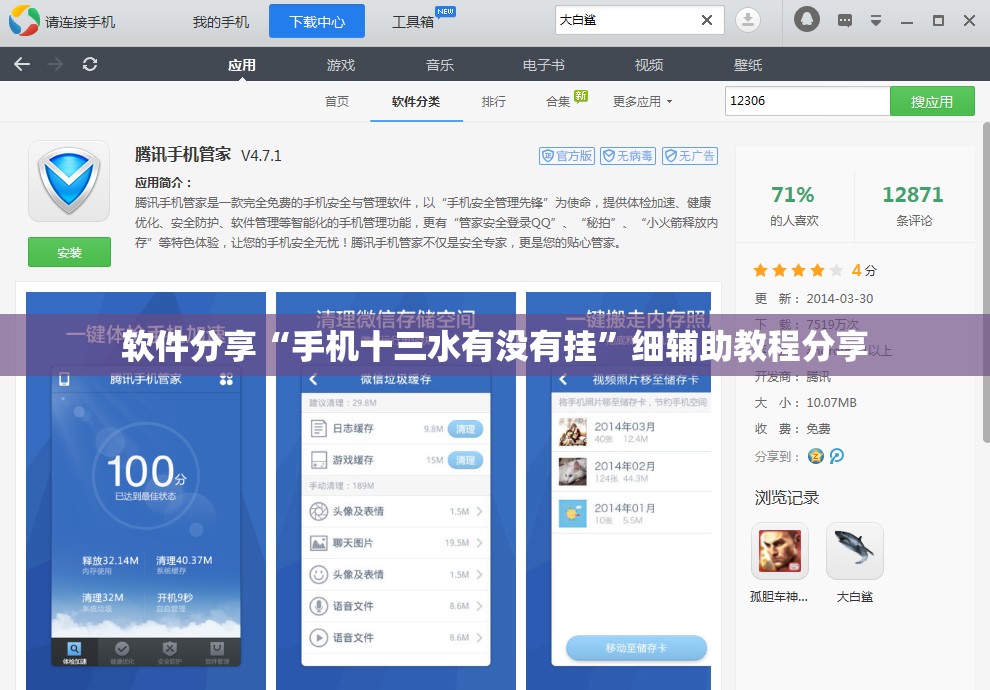
Task: Open user avatar account icon
Action: (806, 20)
